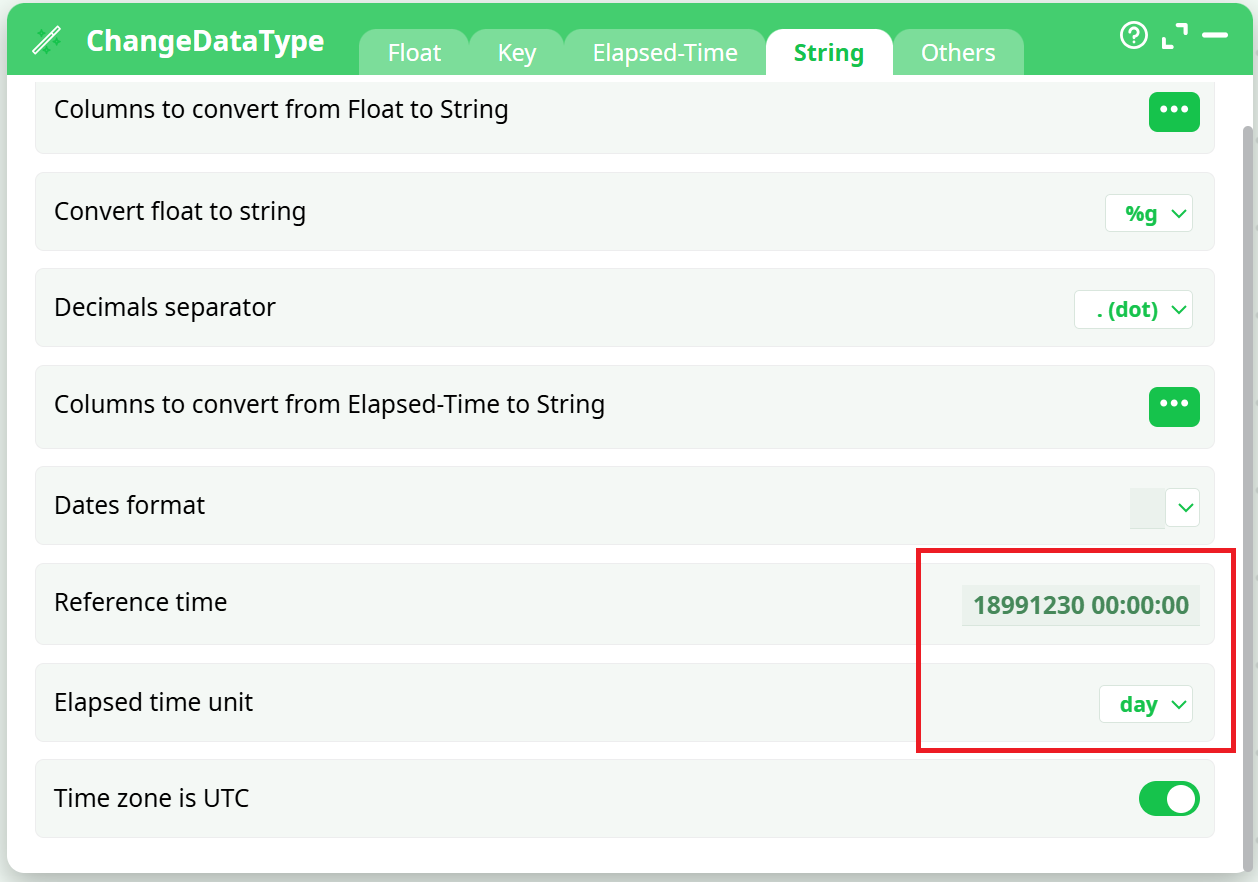1258x882 pixels.
Task: Switch to the Float tab
Action: [x=414, y=53]
